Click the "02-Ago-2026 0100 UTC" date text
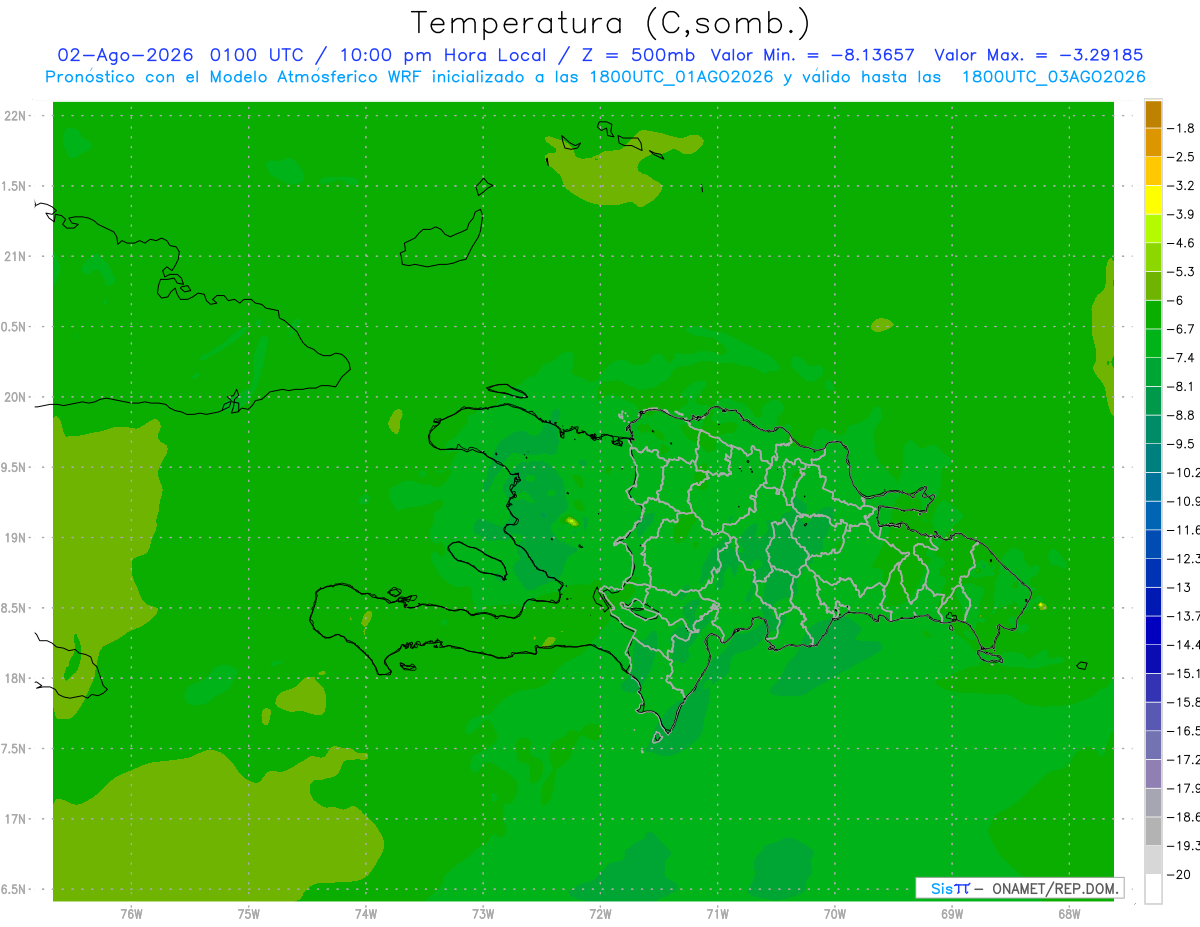 coord(180,55)
